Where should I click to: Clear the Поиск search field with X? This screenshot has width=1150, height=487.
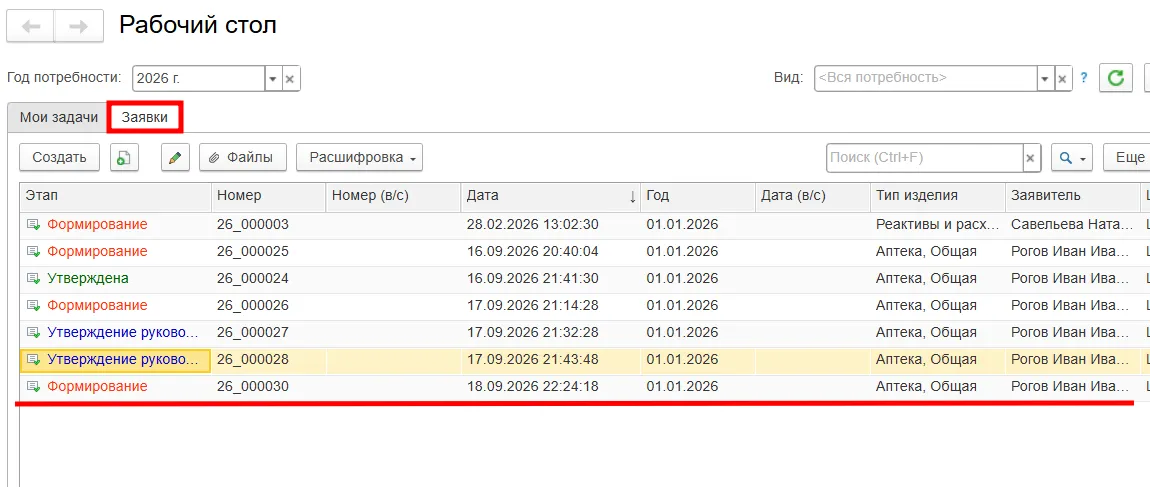click(1030, 158)
